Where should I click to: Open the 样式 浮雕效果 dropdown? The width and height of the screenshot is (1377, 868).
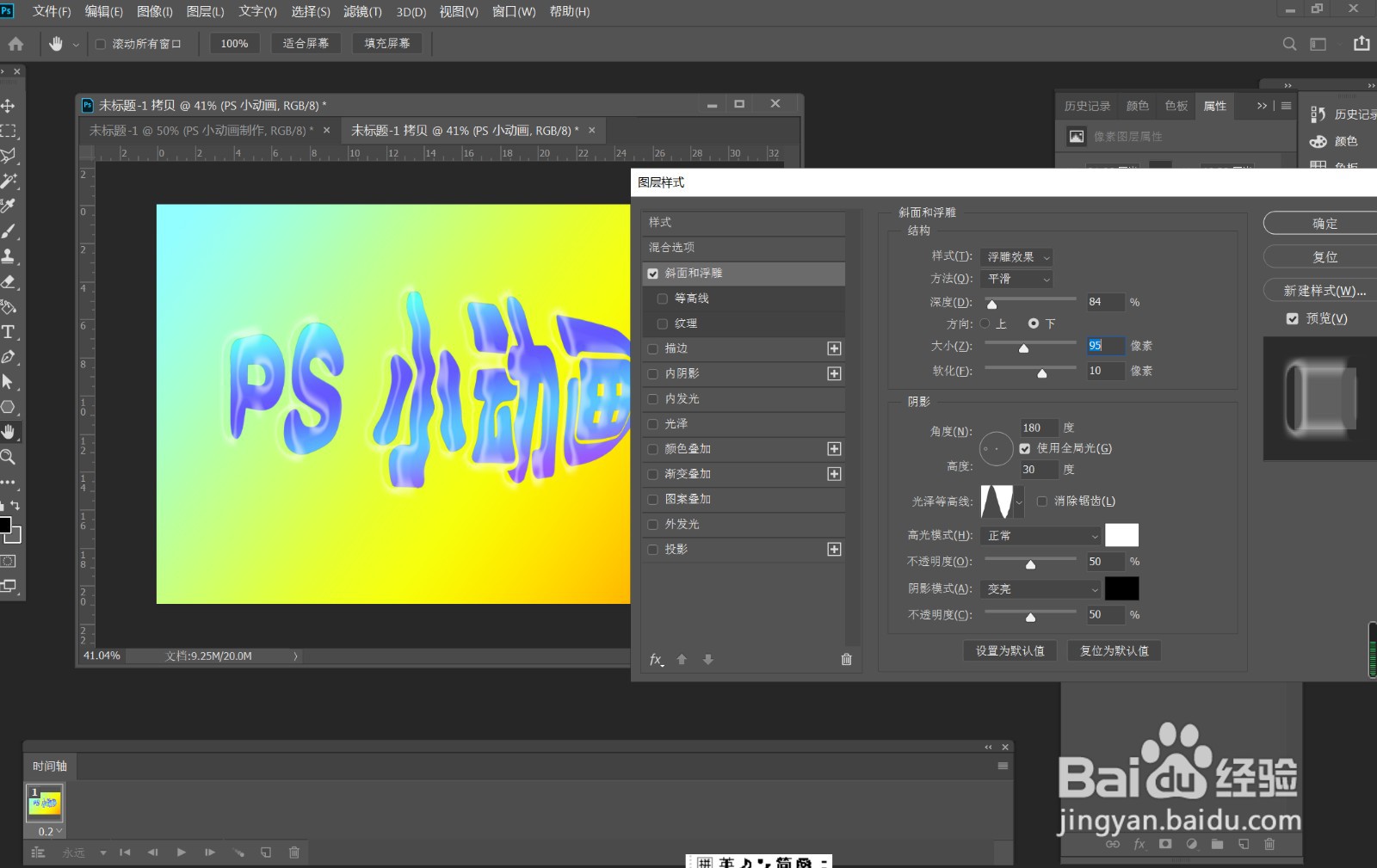pyautogui.click(x=1016, y=256)
